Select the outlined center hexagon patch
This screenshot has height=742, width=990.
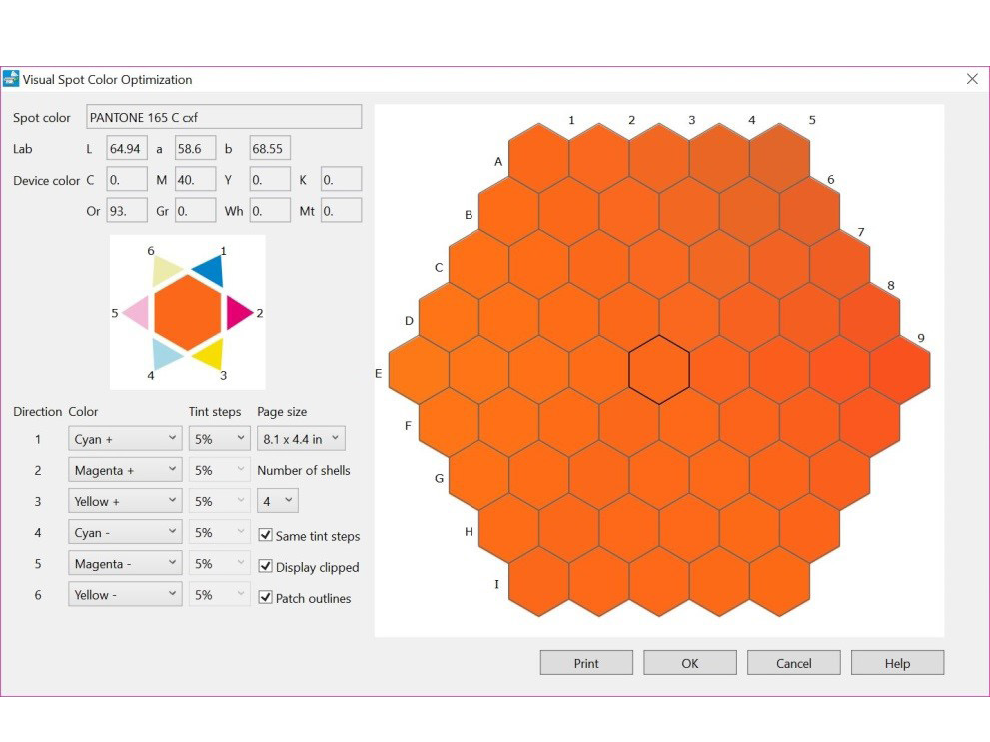click(659, 370)
